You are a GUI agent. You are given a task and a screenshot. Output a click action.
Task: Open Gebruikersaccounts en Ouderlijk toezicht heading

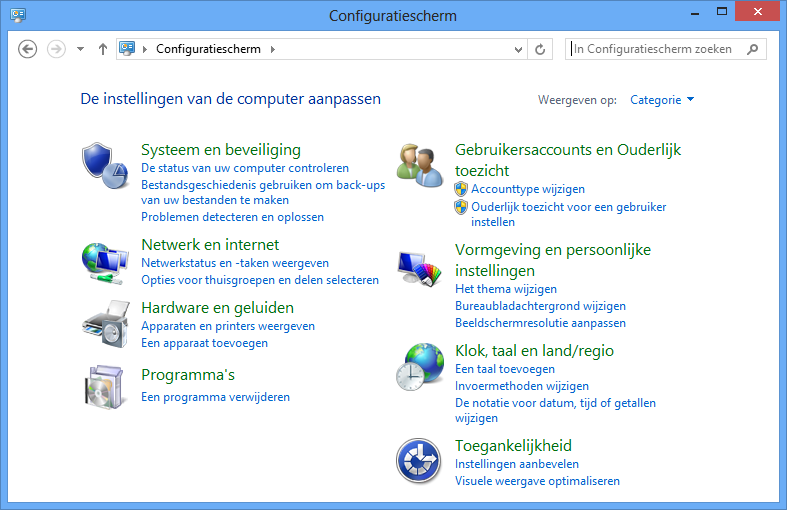(x=568, y=160)
